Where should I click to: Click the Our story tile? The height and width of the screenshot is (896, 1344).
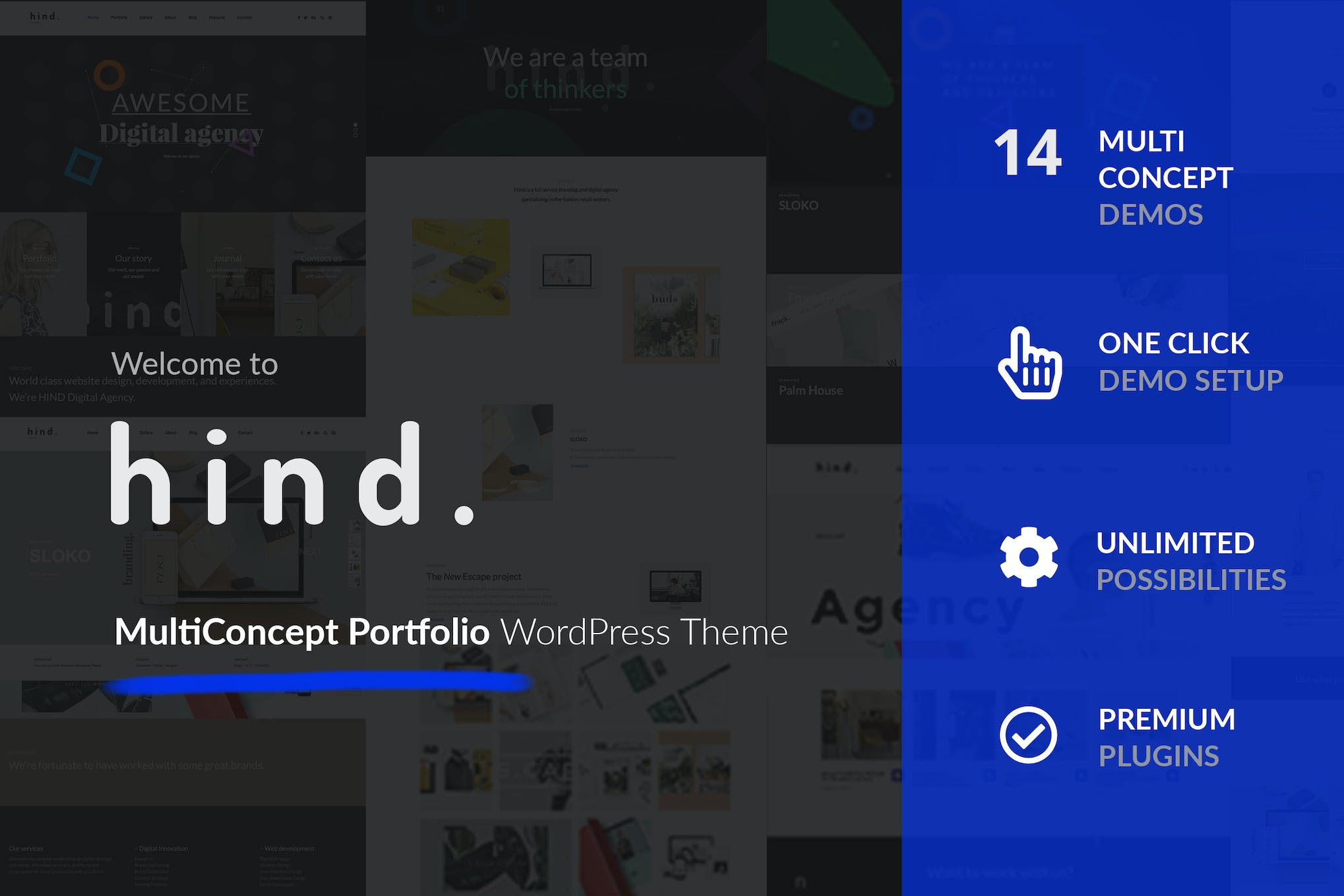click(132, 258)
